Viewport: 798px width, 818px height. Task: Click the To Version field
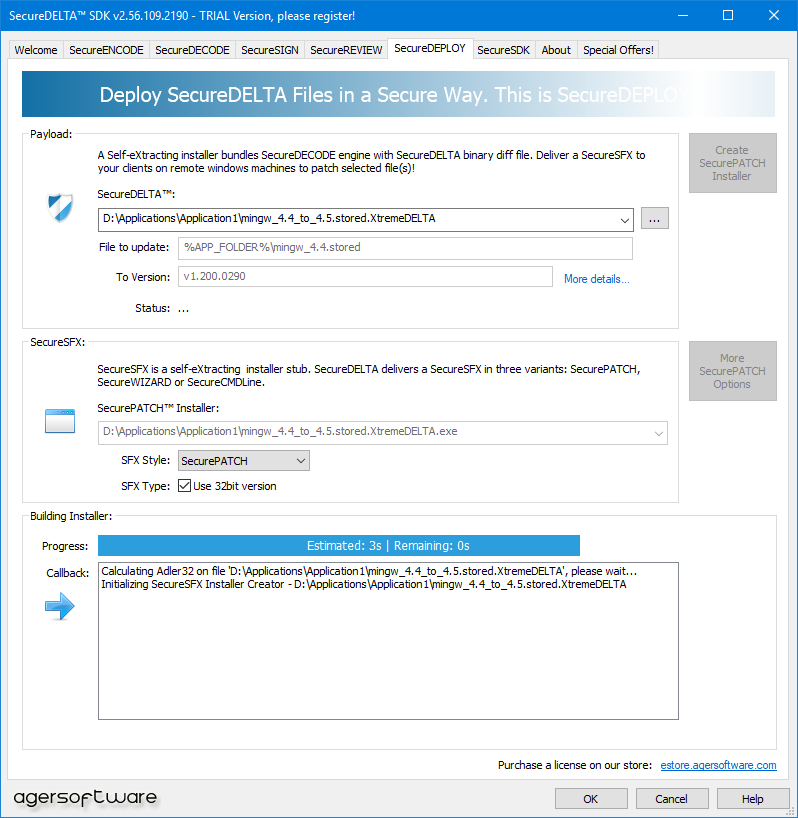coord(365,276)
